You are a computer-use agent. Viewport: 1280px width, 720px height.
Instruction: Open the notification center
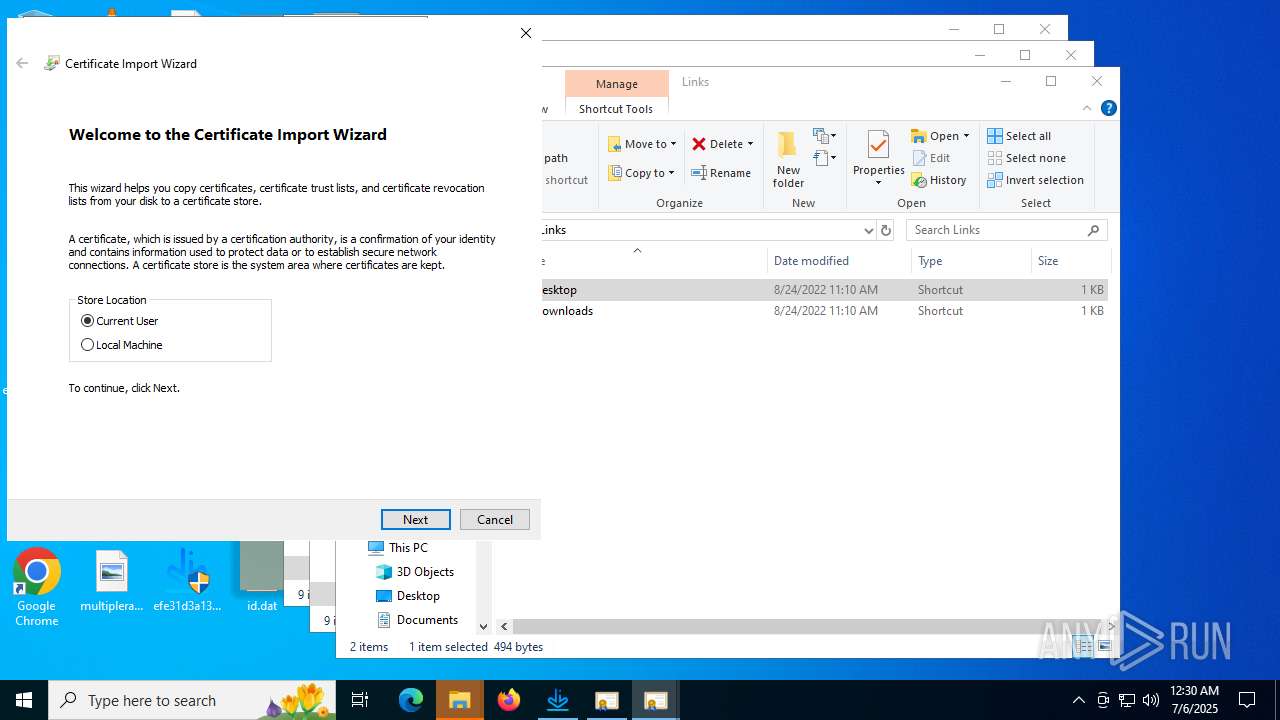coord(1247,700)
